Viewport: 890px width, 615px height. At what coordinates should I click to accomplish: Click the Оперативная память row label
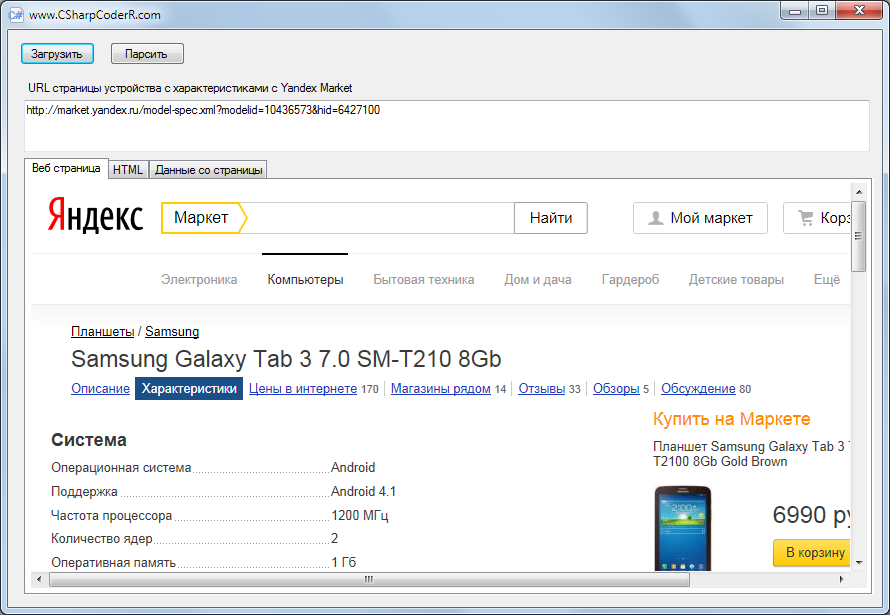(114, 563)
